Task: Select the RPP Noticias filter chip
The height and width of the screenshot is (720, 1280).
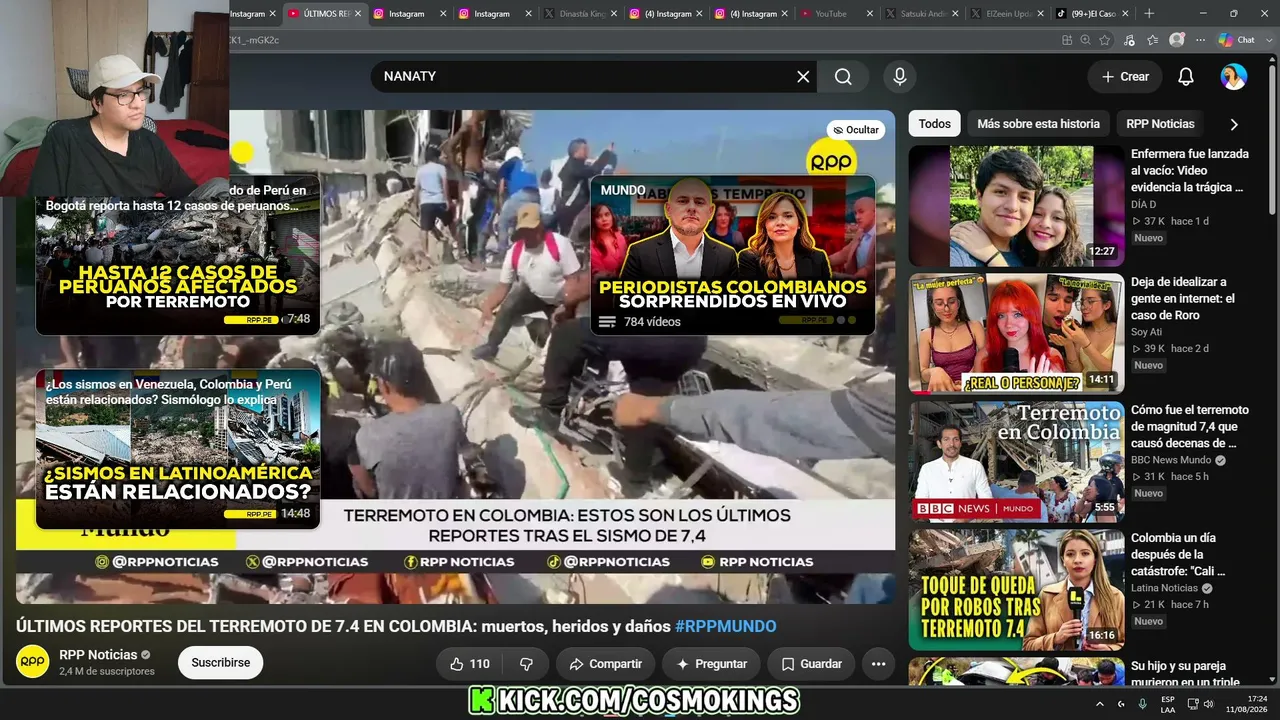Action: (1160, 124)
